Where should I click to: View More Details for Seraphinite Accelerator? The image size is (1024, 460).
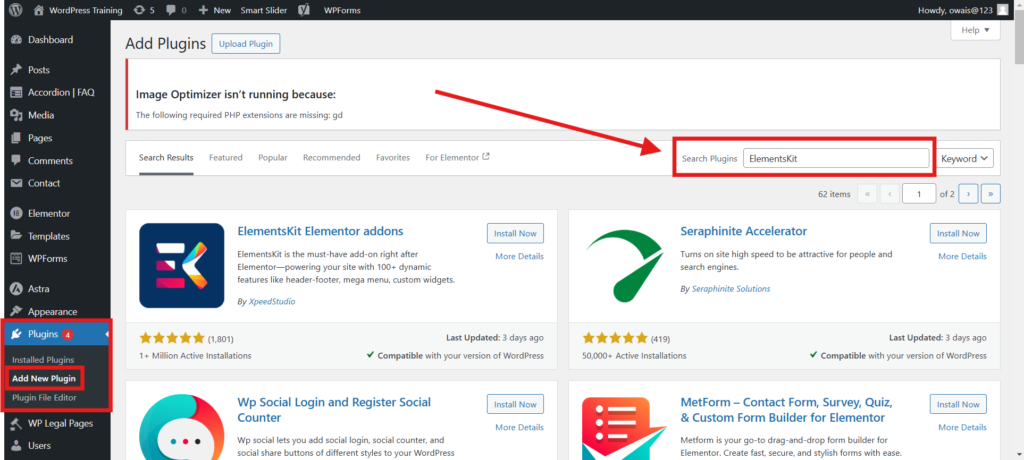coord(962,257)
